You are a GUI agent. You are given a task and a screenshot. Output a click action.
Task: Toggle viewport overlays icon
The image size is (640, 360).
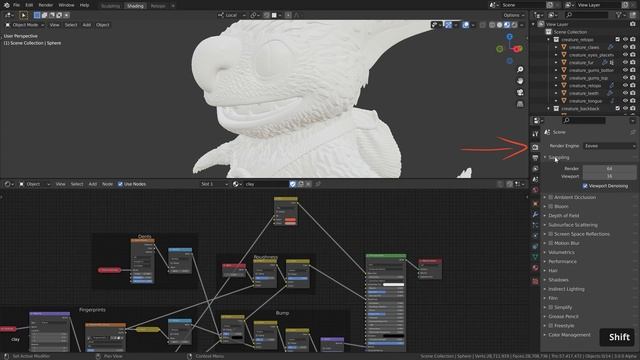466,25
